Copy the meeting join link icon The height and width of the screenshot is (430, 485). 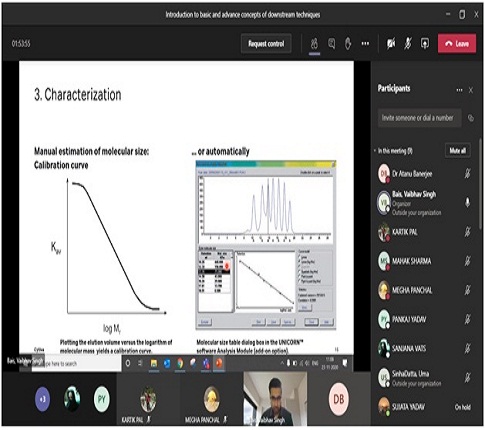point(471,118)
